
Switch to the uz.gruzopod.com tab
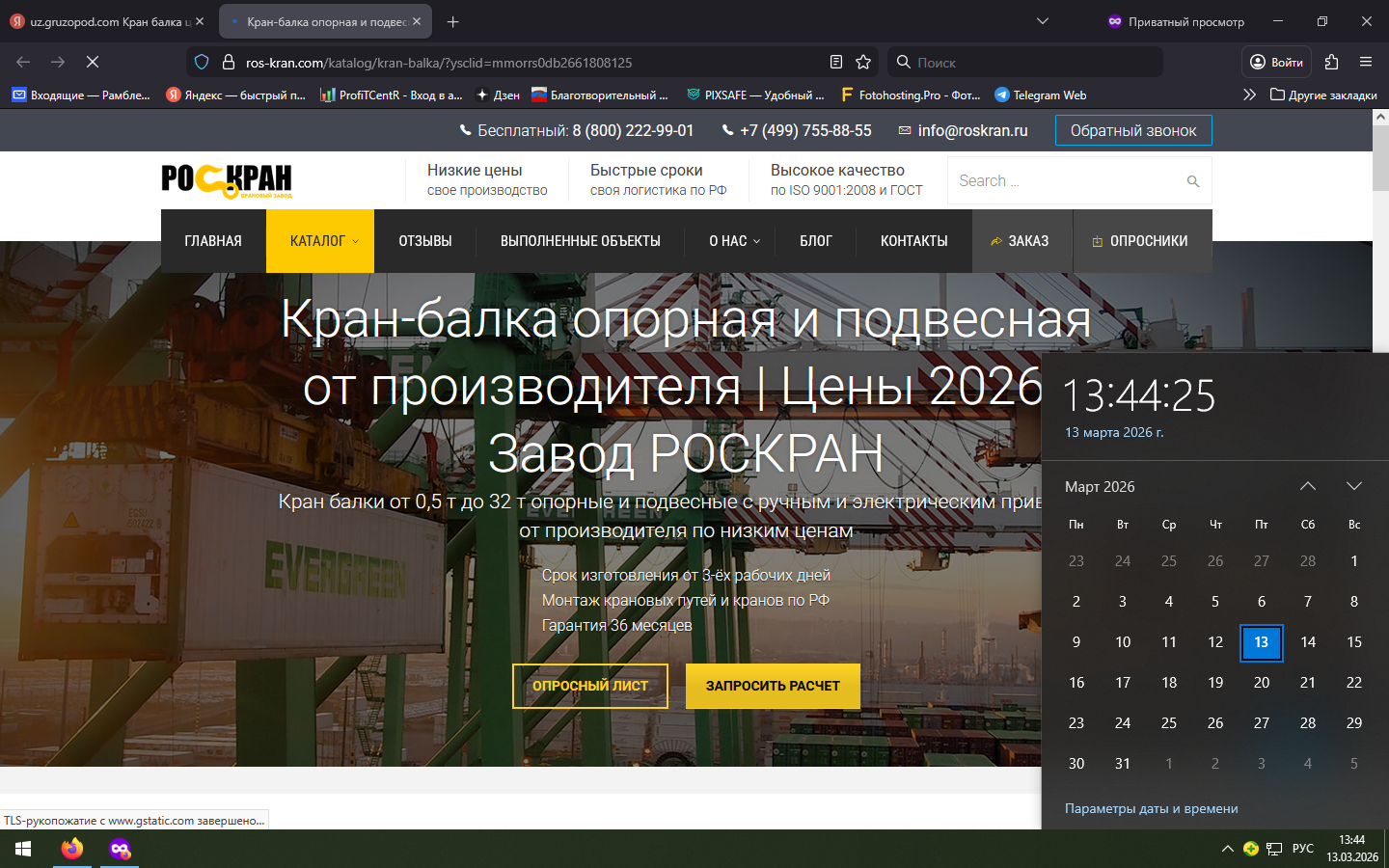click(106, 21)
